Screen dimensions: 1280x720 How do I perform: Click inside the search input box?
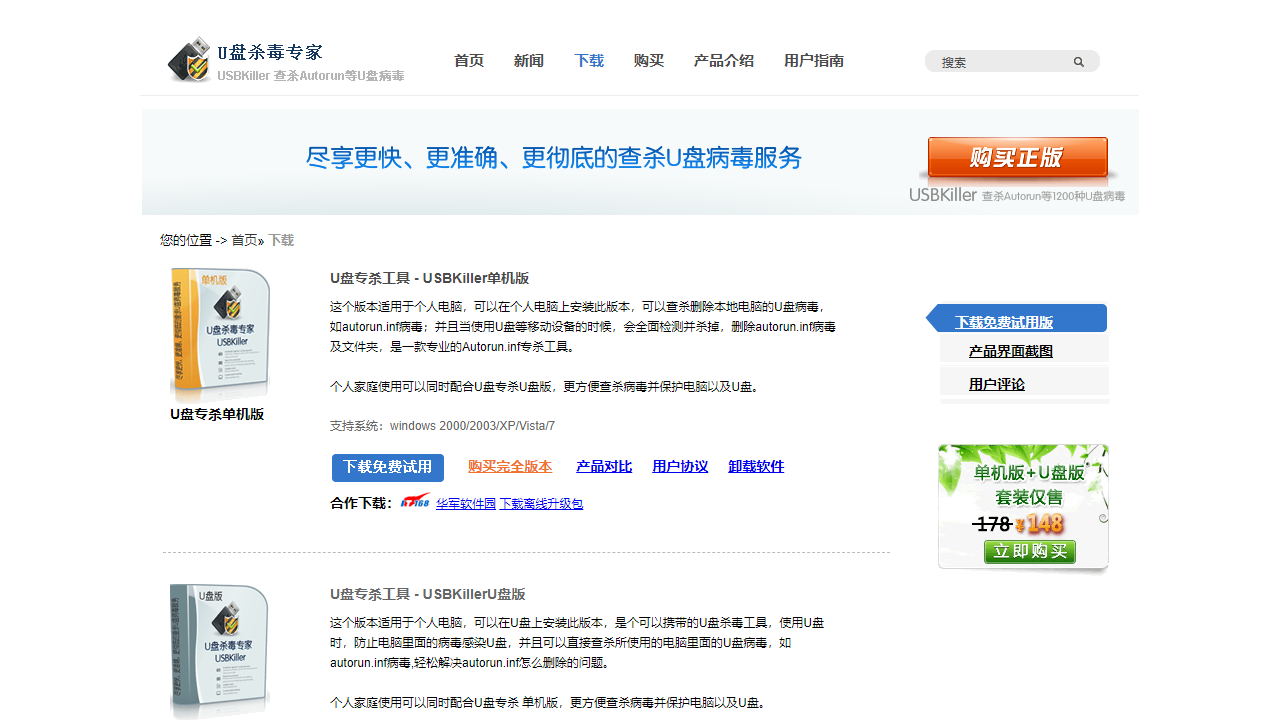point(1000,61)
